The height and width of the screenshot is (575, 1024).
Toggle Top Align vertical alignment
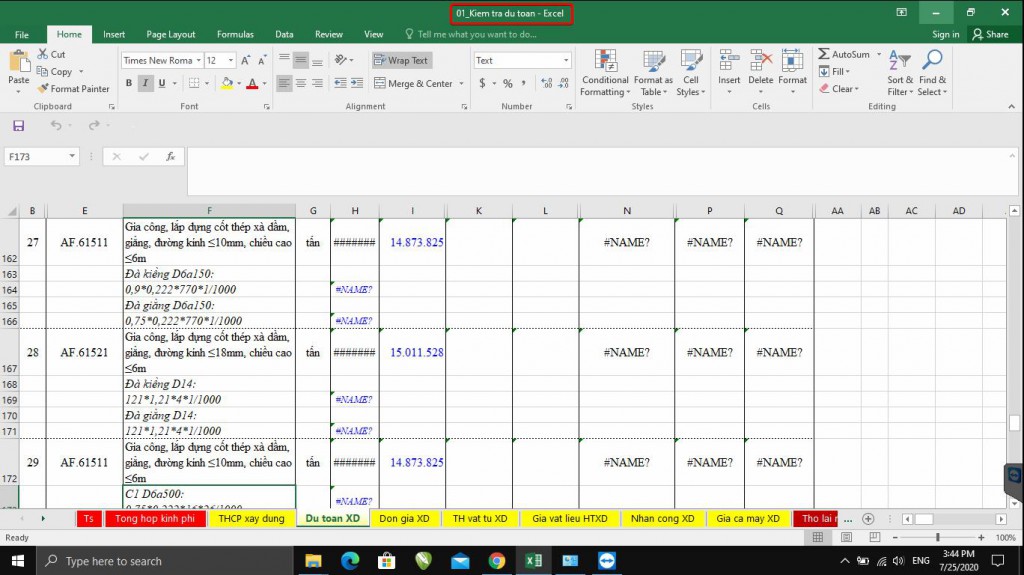pos(284,60)
